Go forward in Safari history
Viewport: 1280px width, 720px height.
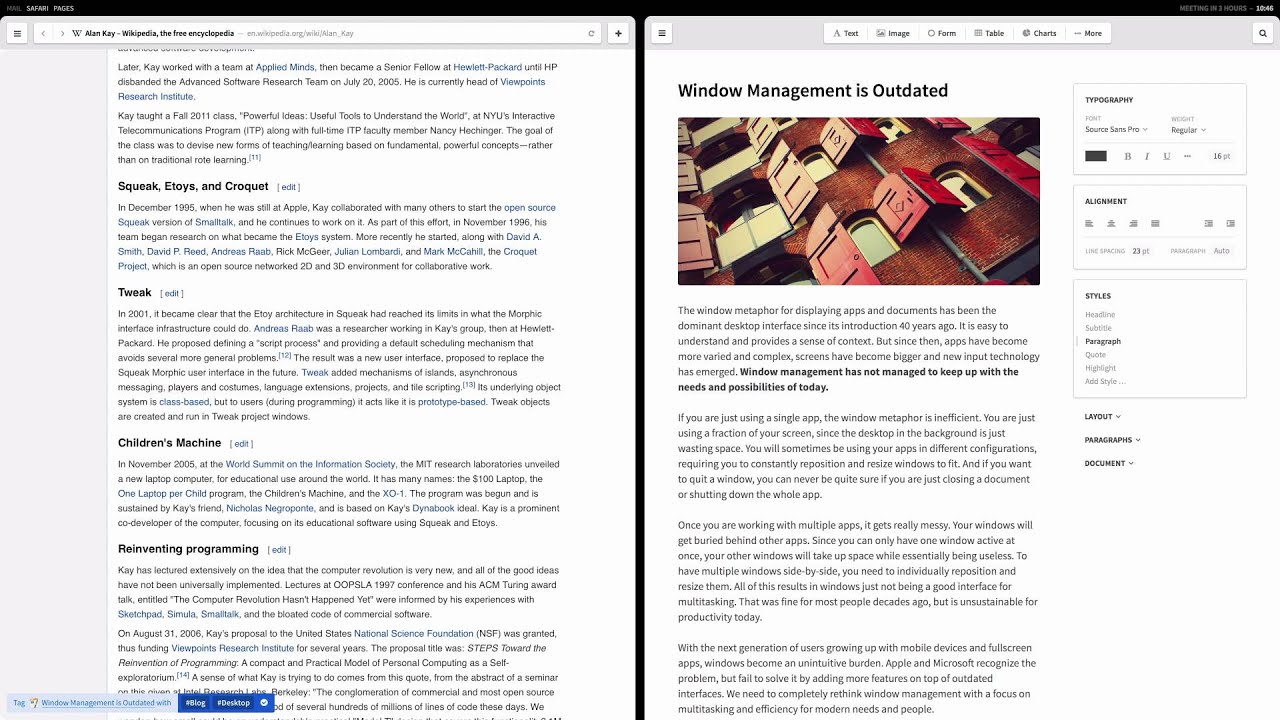tap(62, 33)
